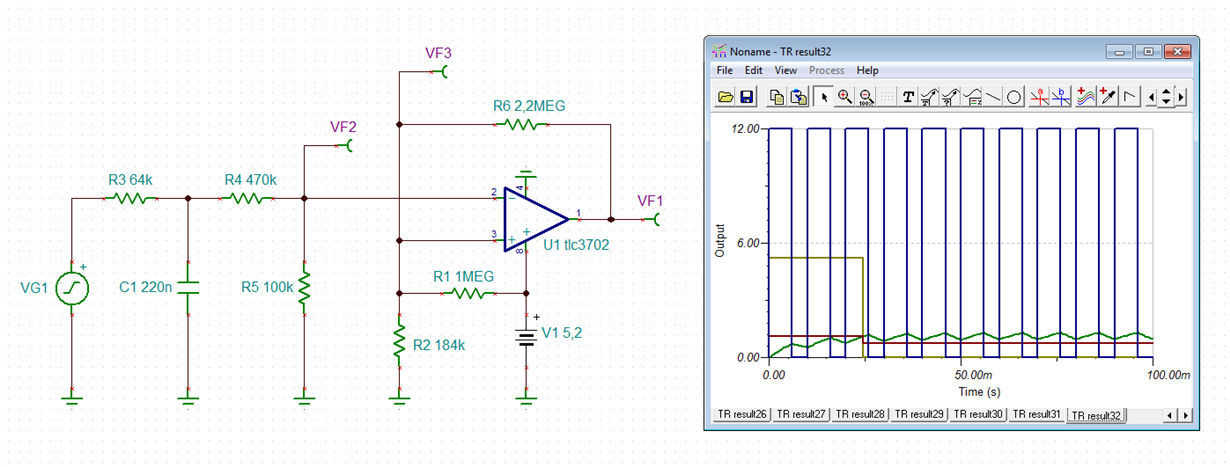Image resolution: width=1230 pixels, height=467 pixels.
Task: Switch to the TR result26 tab
Action: click(742, 413)
